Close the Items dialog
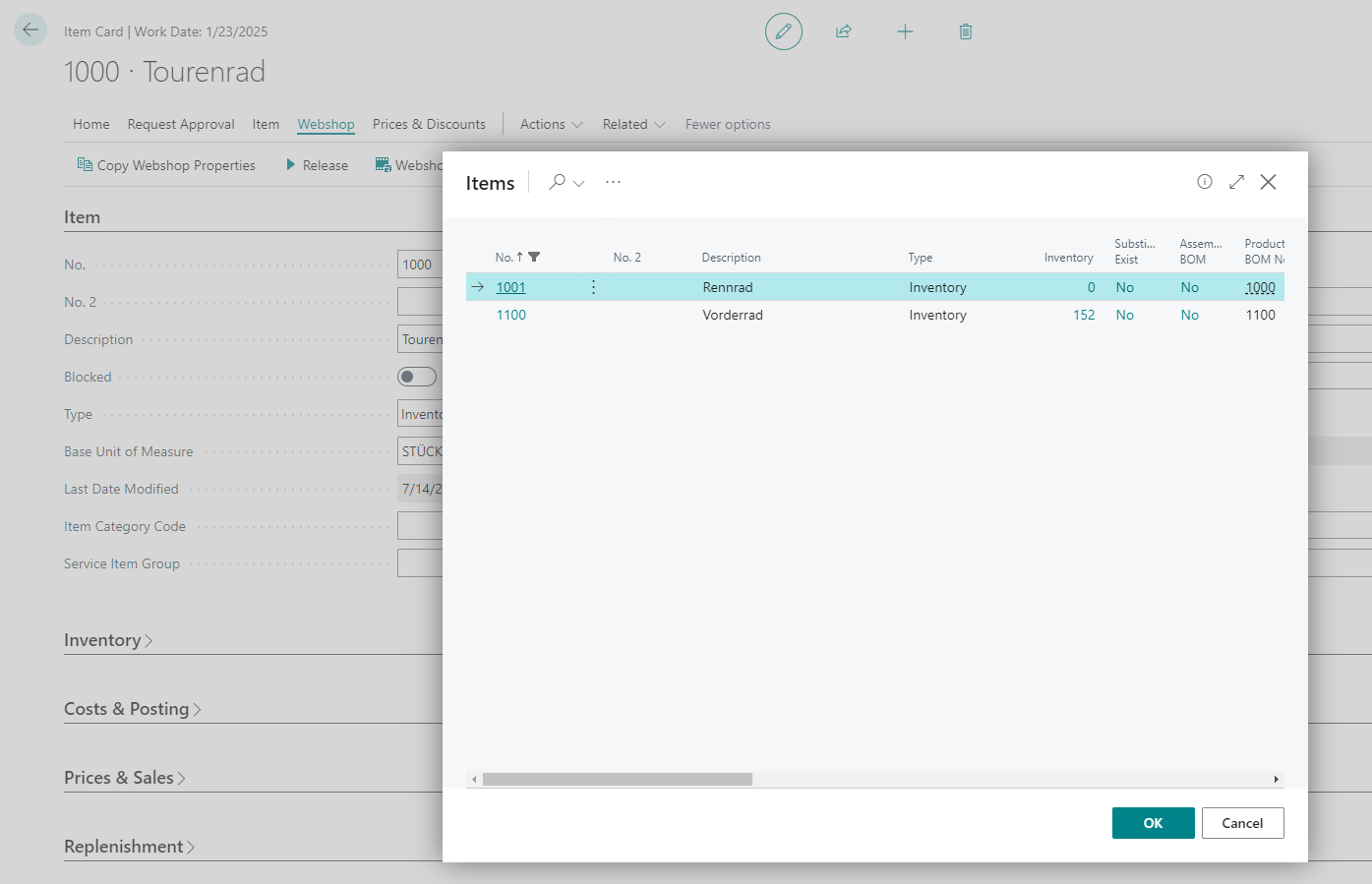Viewport: 1372px width, 884px height. [x=1268, y=182]
